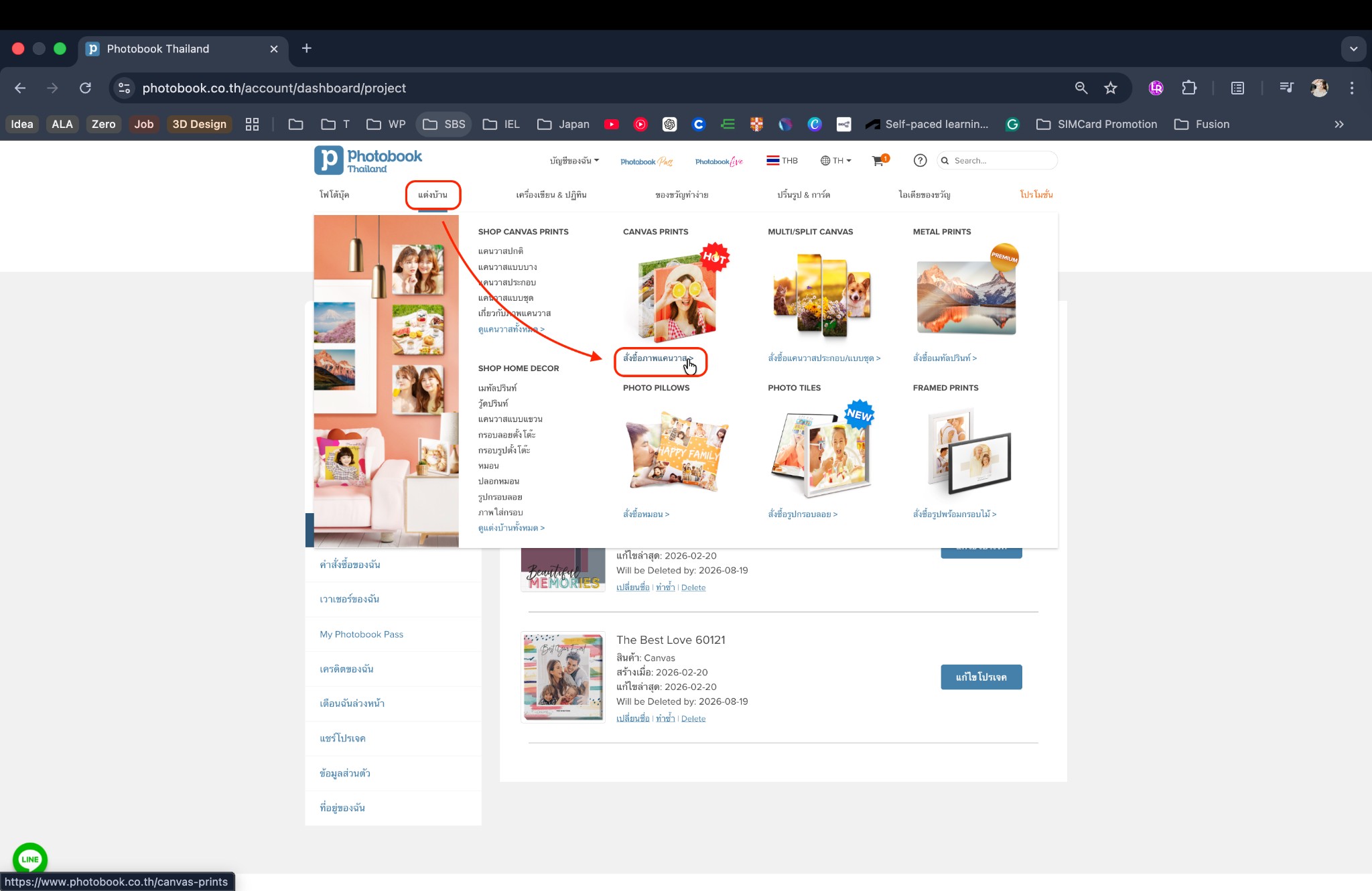This screenshot has height=891, width=1372.
Task: Click the Grammarly bookmark icon
Action: pyautogui.click(x=1012, y=124)
